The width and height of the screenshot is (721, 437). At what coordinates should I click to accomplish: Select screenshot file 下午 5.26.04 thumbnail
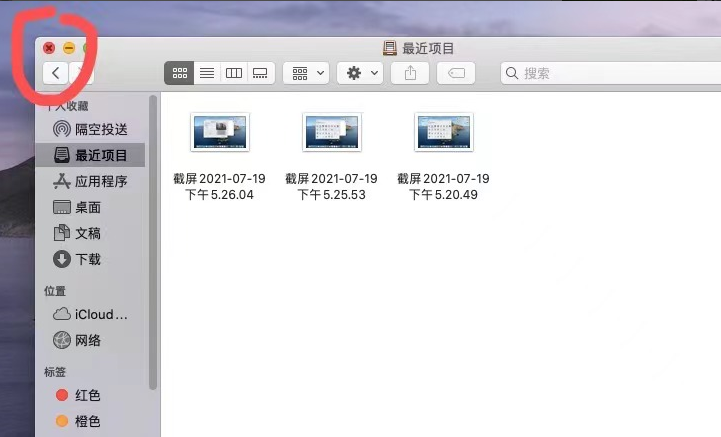coord(219,131)
